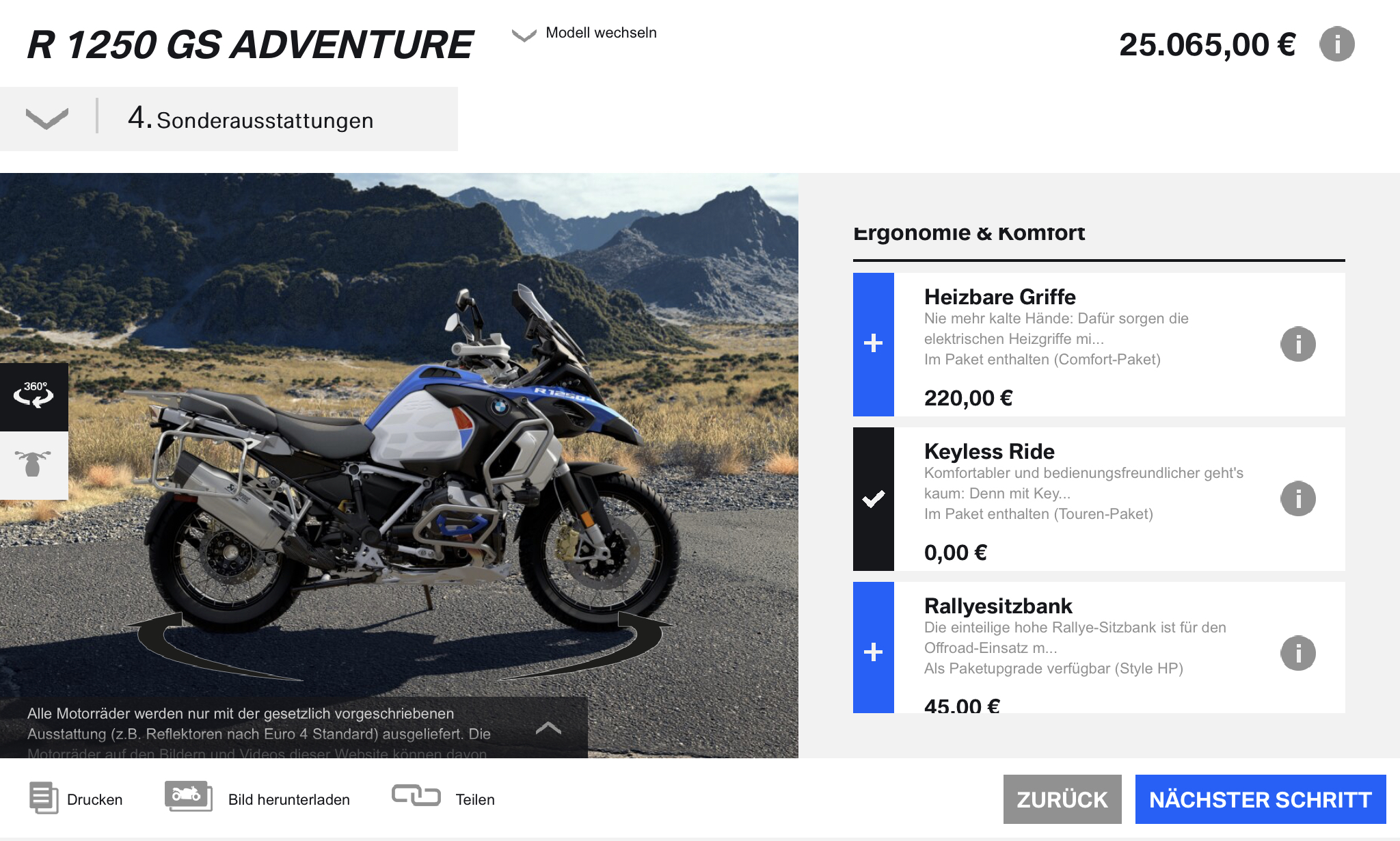The height and width of the screenshot is (841, 1400).
Task: Show info for Rallyesitzbank
Action: [1297, 653]
